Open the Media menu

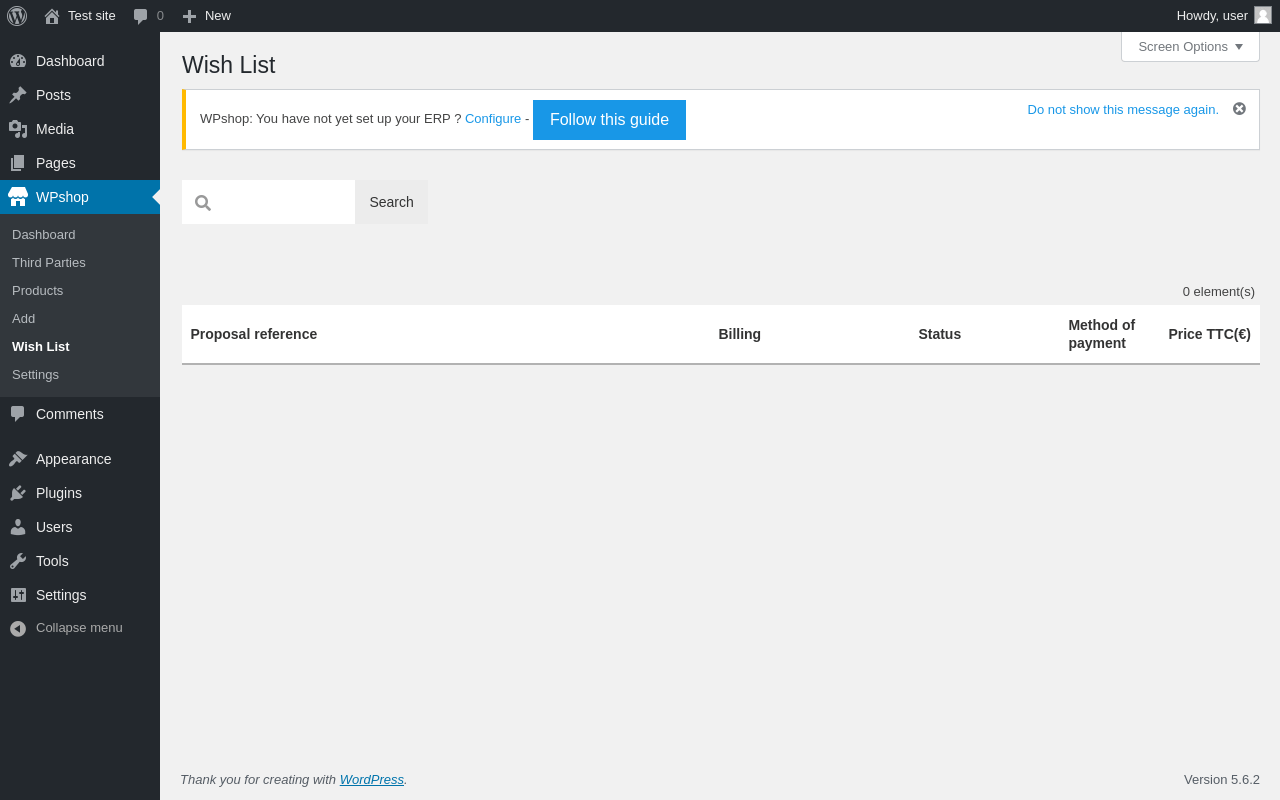coord(80,129)
